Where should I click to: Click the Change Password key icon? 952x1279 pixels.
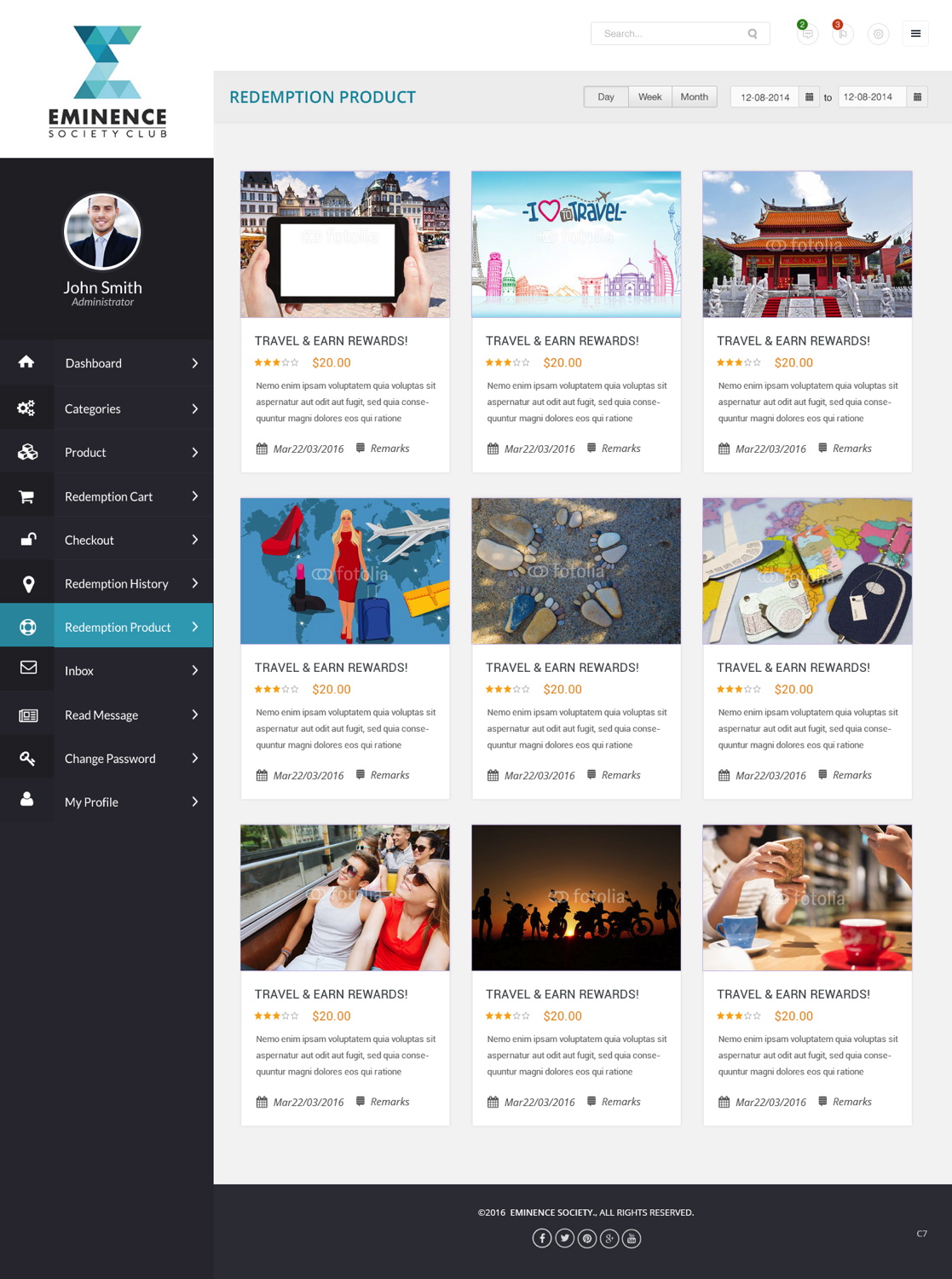tap(26, 757)
